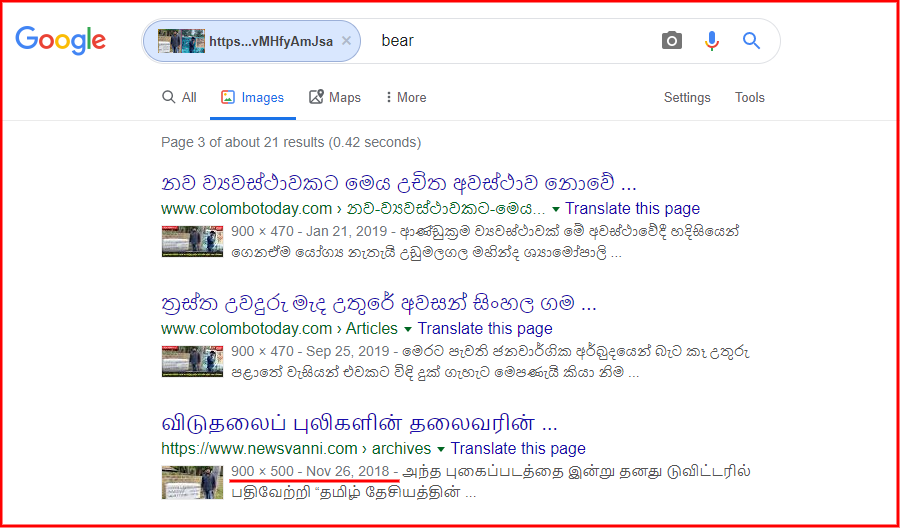The width and height of the screenshot is (900, 528).
Task: Search by image using camera icon
Action: click(x=672, y=41)
